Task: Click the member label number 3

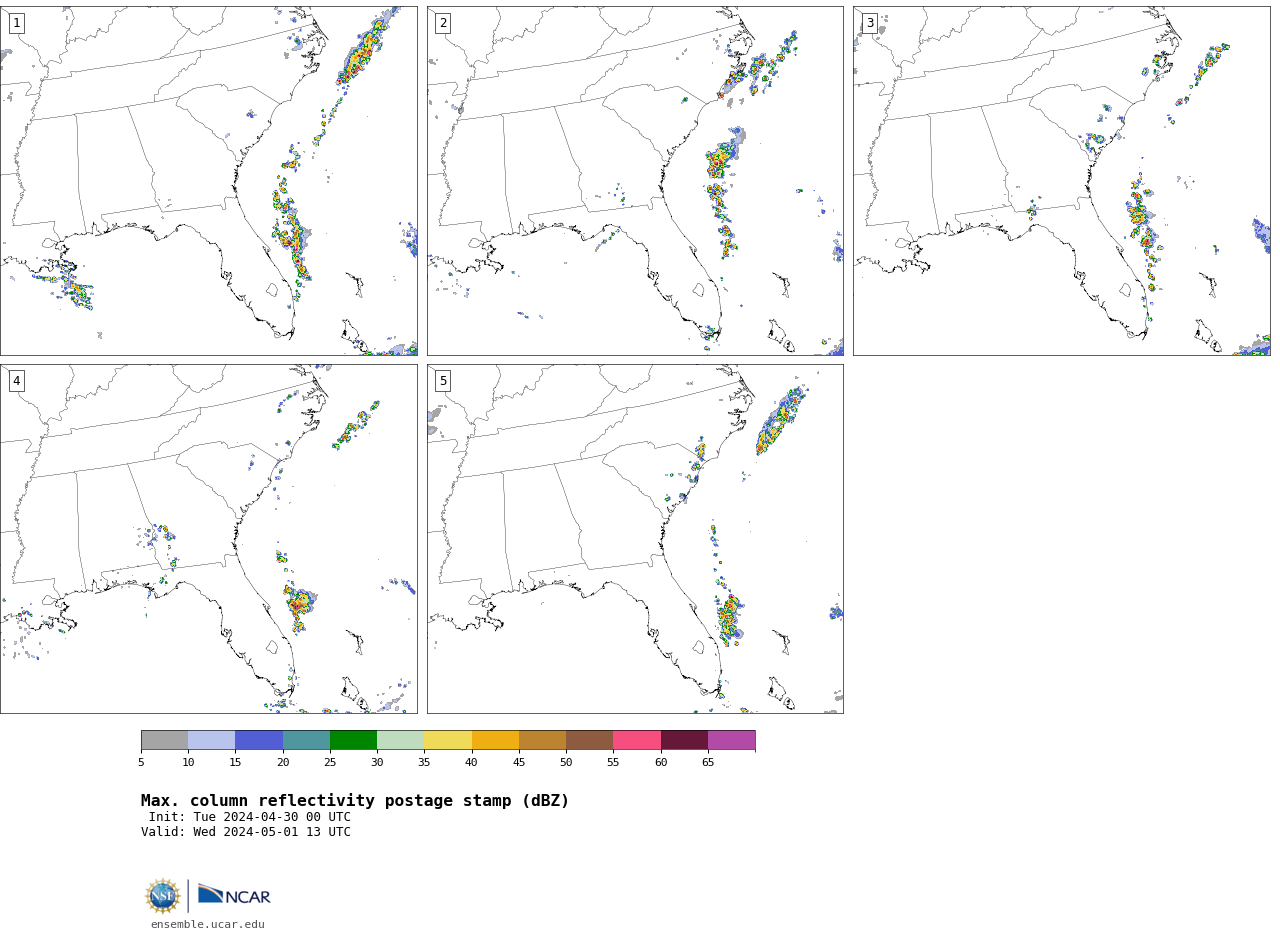Action: [869, 23]
